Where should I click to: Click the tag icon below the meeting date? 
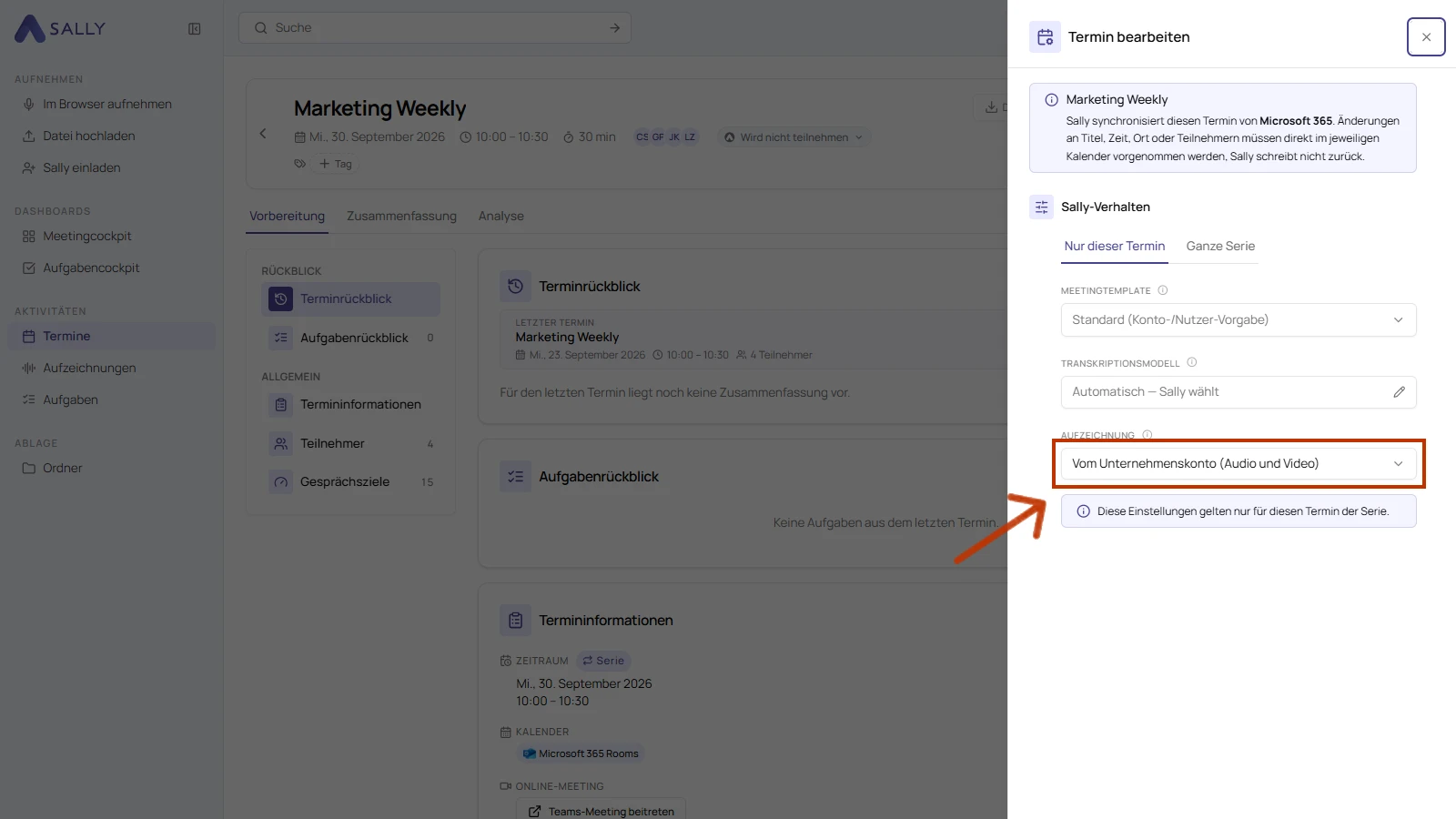pyautogui.click(x=299, y=164)
